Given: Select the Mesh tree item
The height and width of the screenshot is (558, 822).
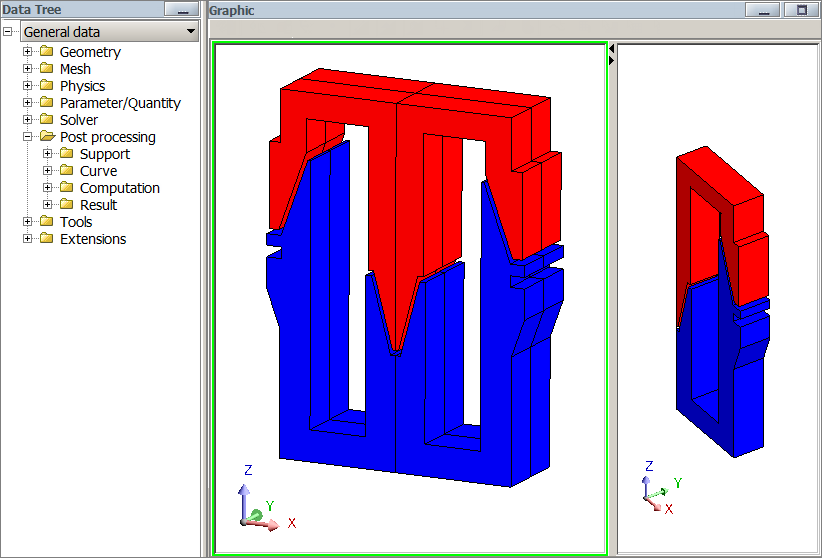Looking at the screenshot, I should pos(75,69).
